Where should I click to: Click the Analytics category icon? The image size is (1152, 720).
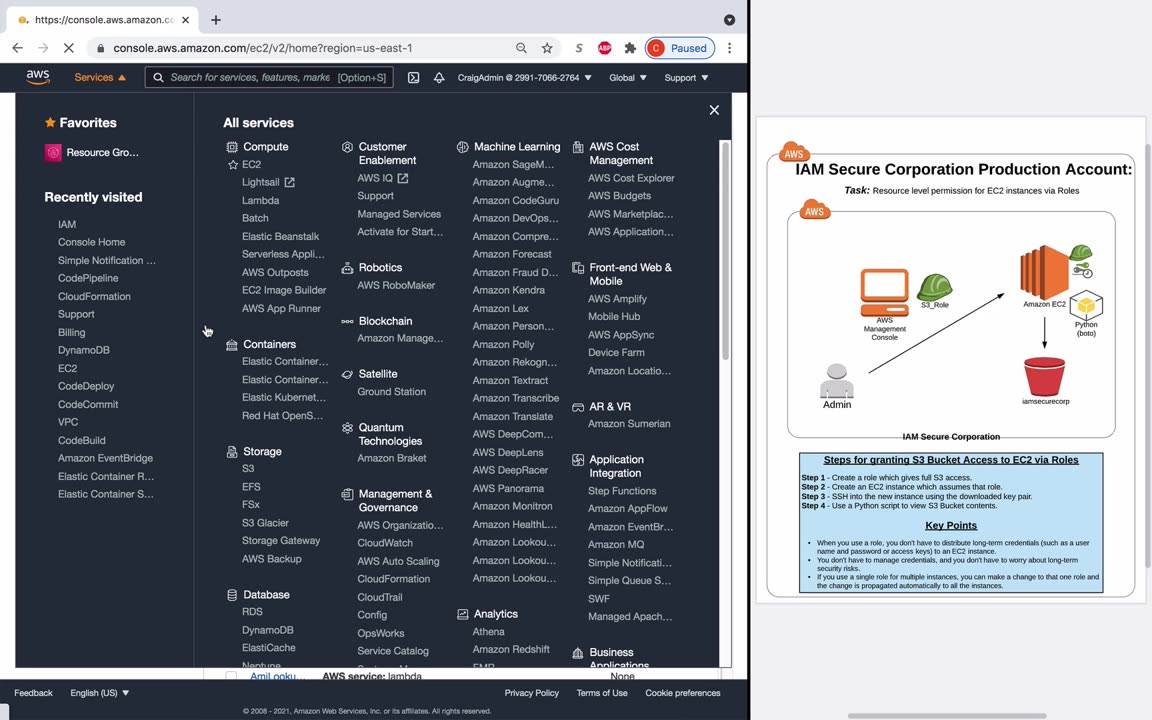coord(463,614)
